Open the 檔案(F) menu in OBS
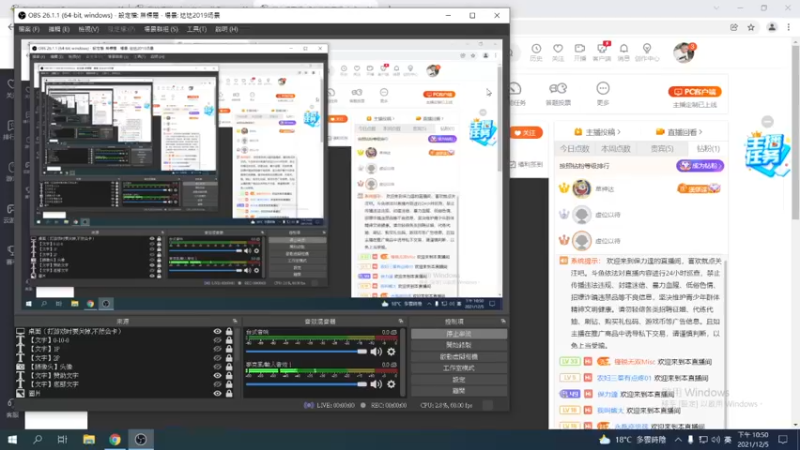 [x=29, y=29]
